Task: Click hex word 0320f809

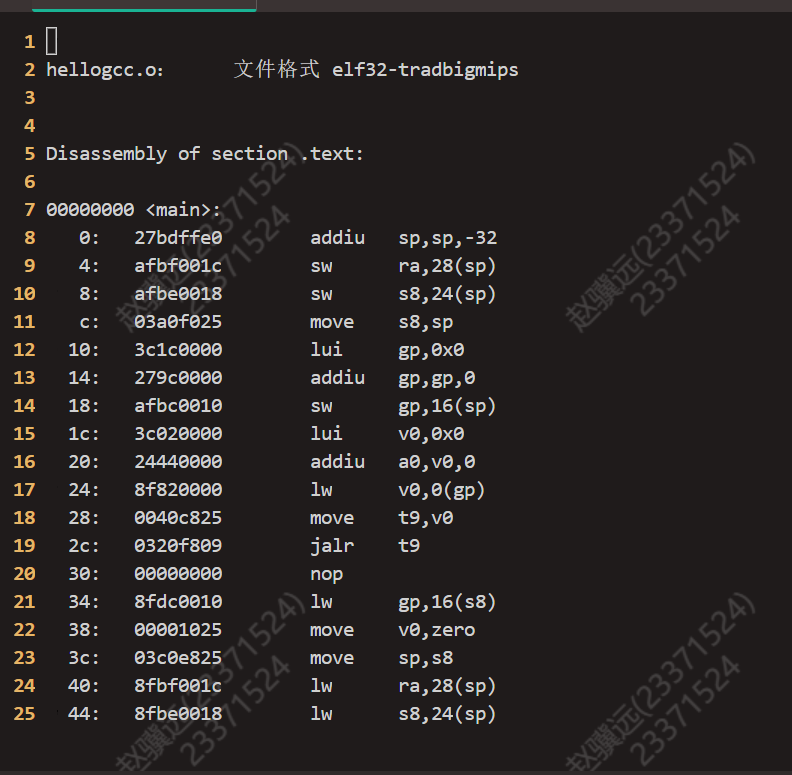Action: [x=178, y=546]
